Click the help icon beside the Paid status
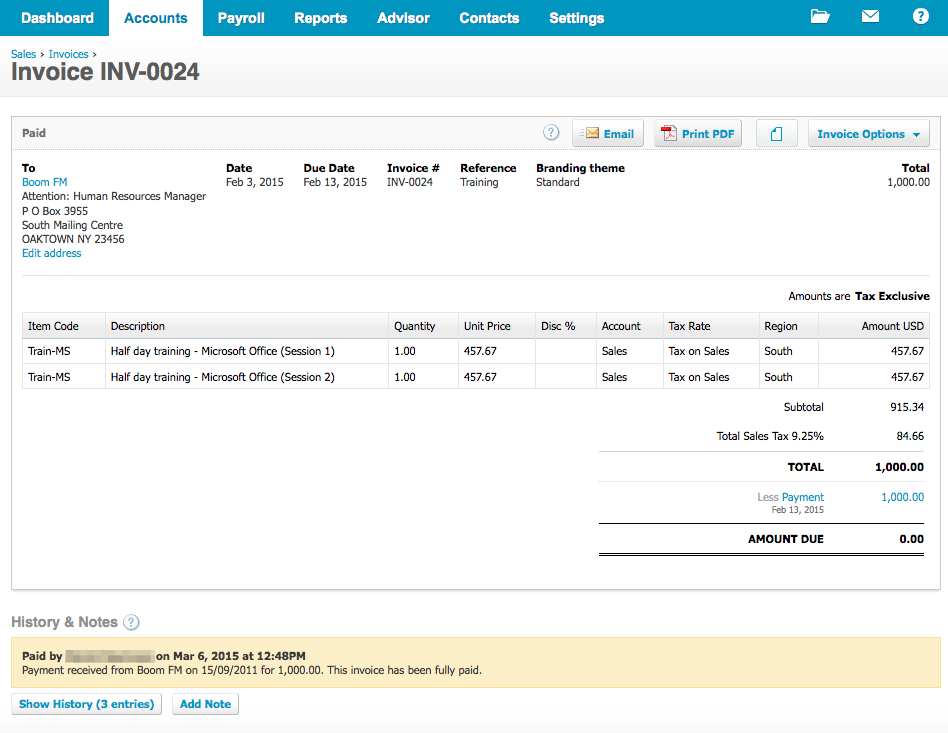The width and height of the screenshot is (948, 733). (551, 132)
